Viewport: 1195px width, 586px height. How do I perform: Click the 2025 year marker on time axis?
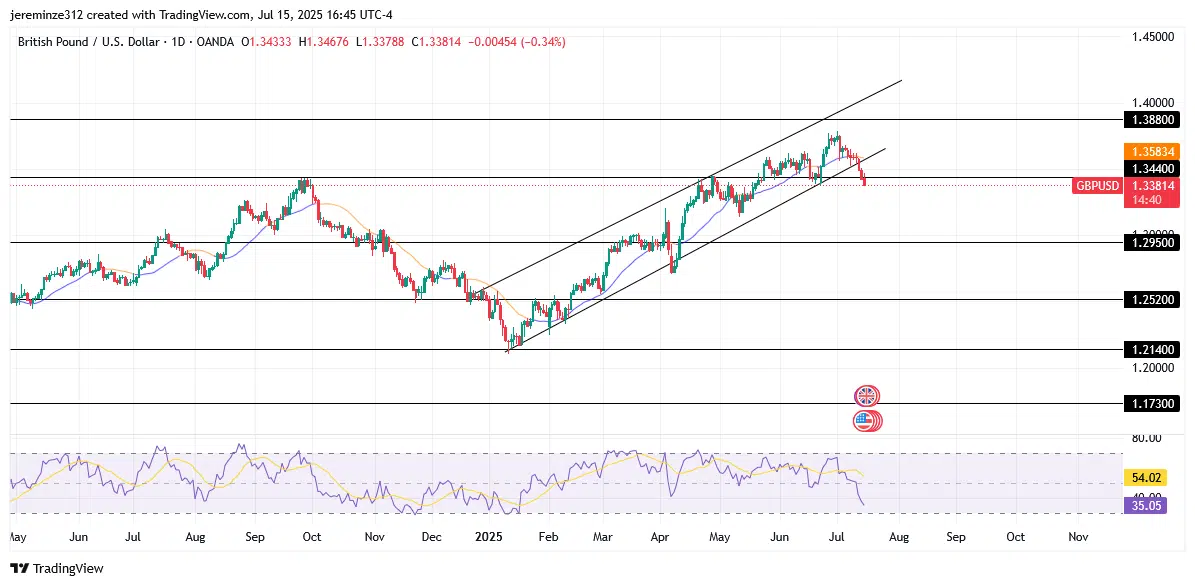(x=489, y=537)
